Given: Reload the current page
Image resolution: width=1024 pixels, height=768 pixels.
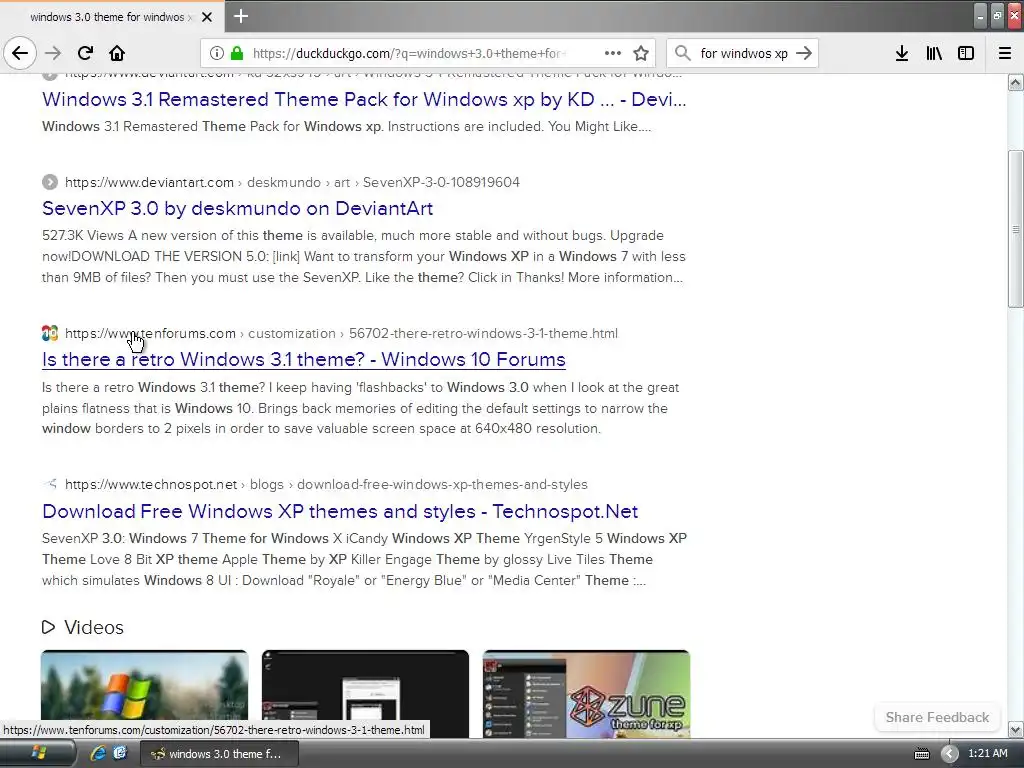Looking at the screenshot, I should coord(86,53).
